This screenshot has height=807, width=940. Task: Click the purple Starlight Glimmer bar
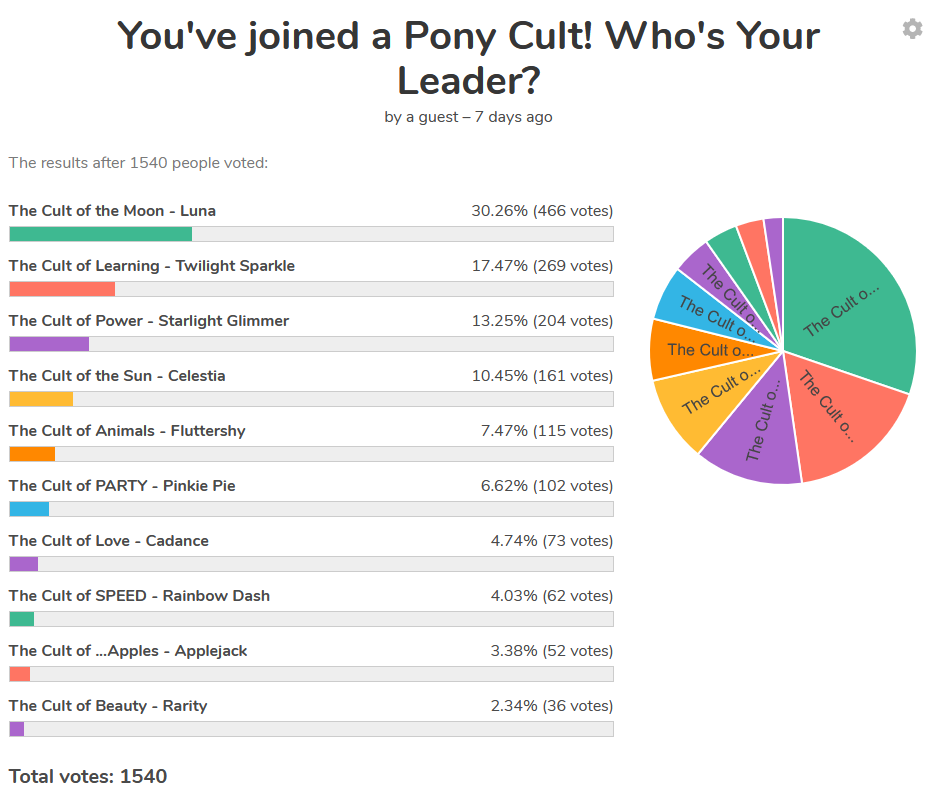coord(49,344)
